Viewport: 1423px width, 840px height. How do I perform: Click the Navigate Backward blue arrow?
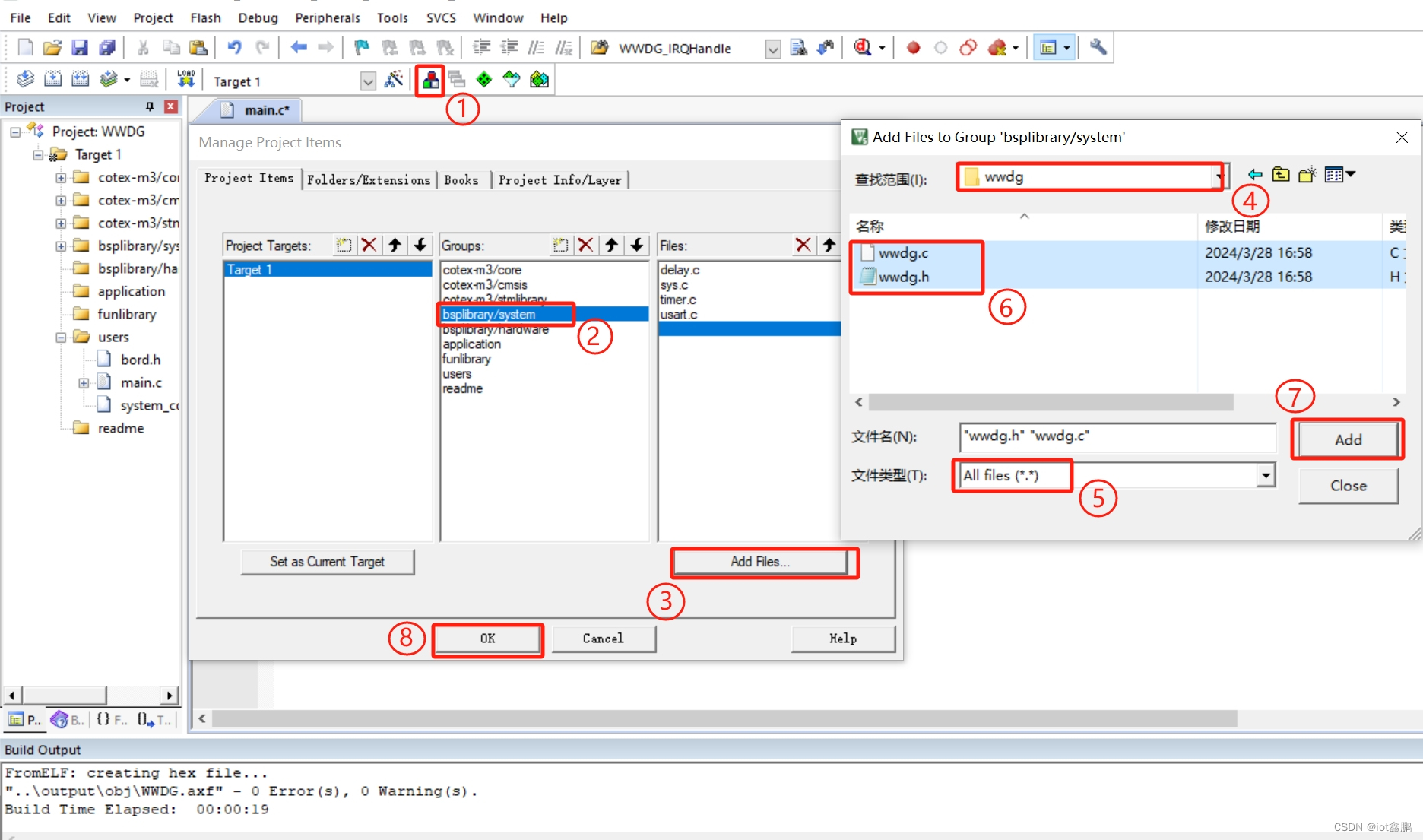pos(299,48)
